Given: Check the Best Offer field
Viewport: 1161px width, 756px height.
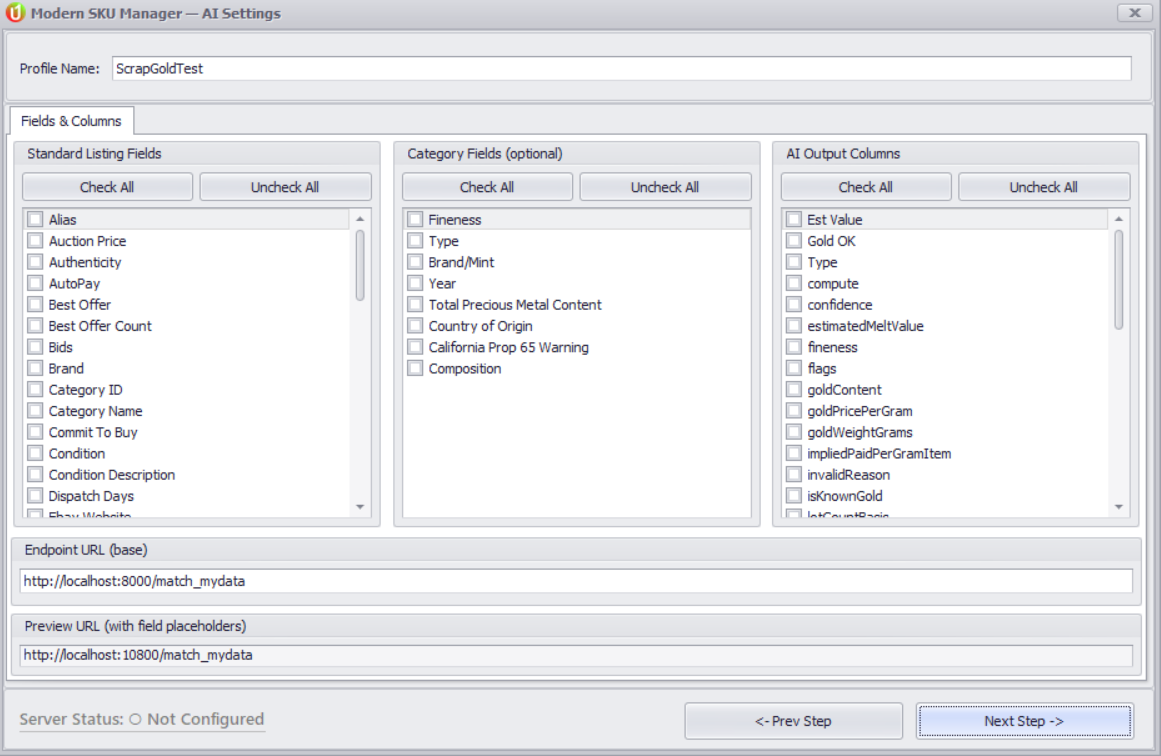Looking at the screenshot, I should [x=36, y=304].
